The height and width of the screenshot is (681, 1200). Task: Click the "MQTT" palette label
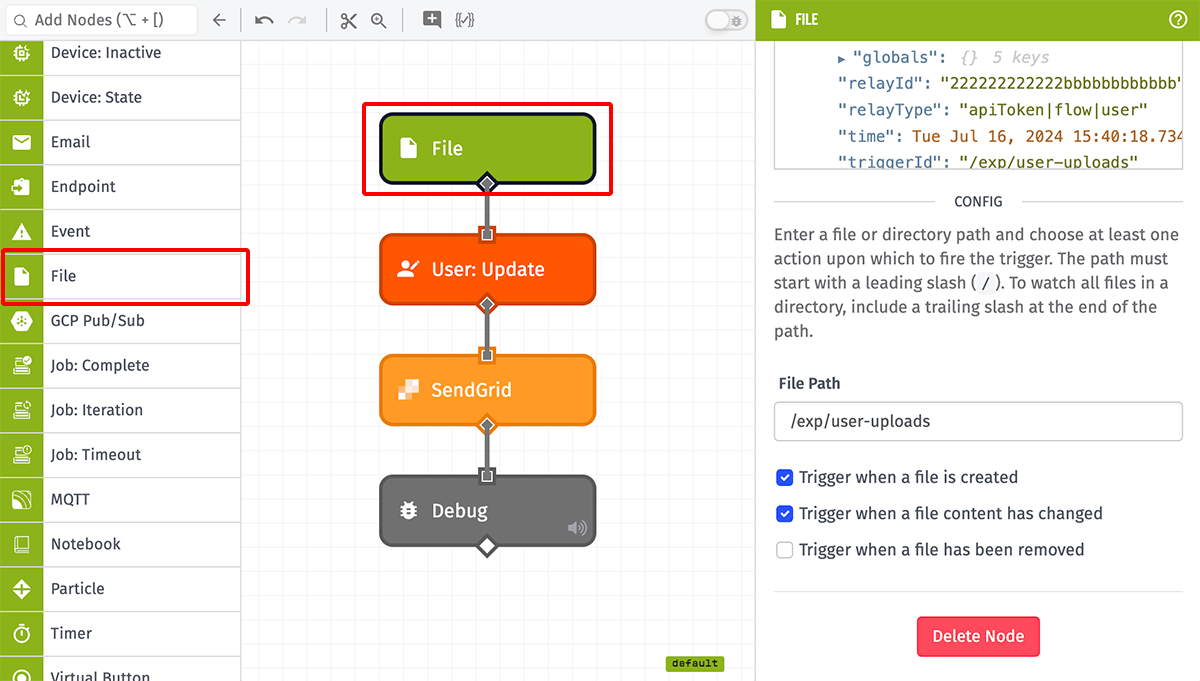pos(70,499)
